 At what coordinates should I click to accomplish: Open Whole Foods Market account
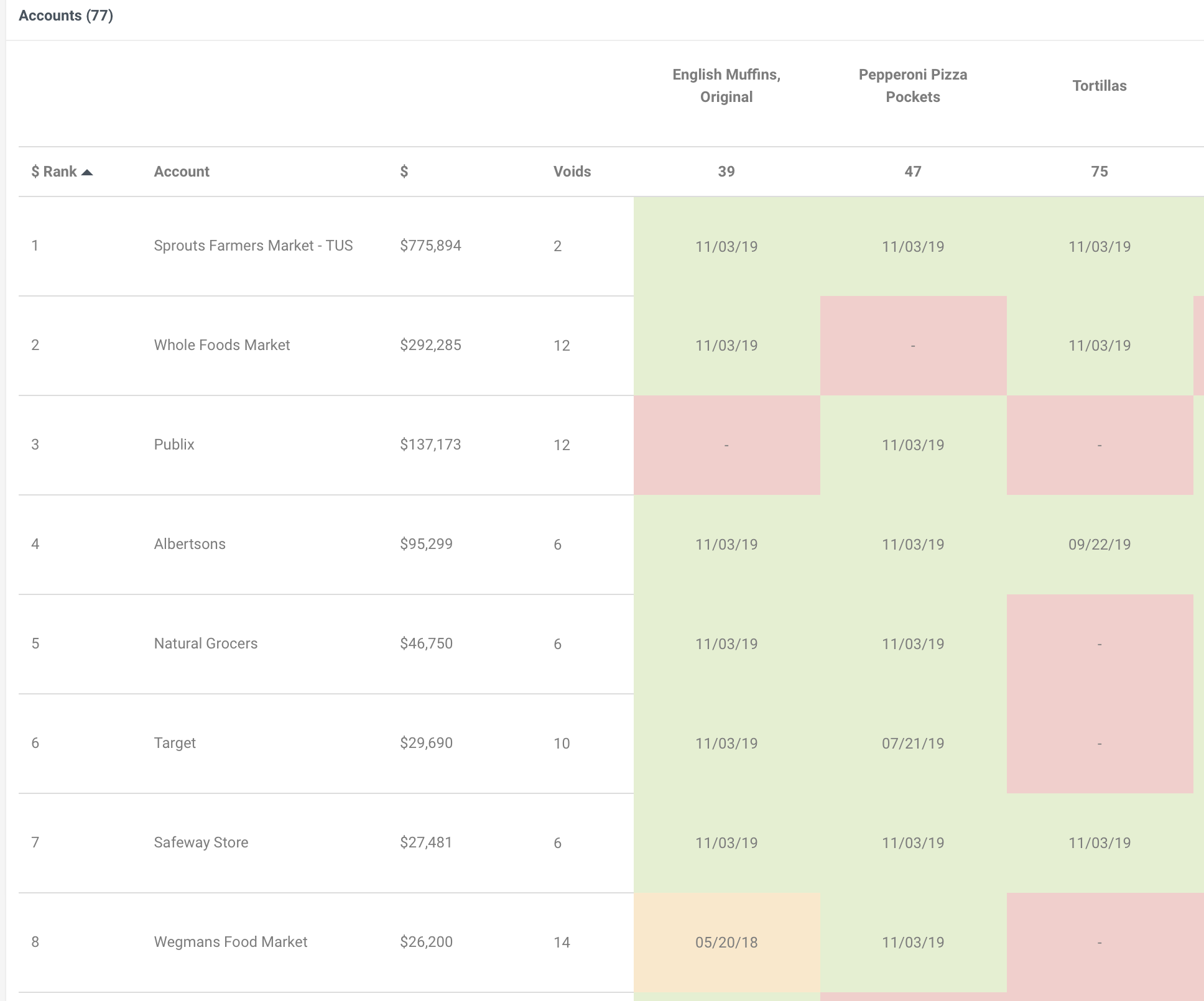222,345
